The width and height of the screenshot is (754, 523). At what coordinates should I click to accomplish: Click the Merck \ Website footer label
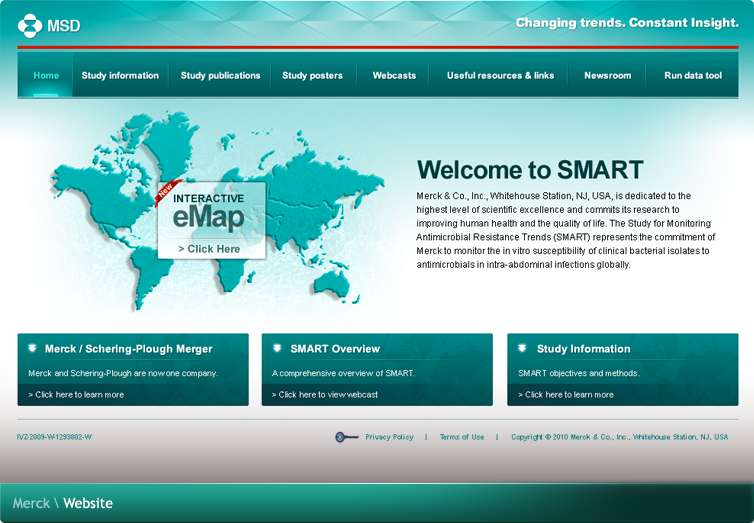[63, 503]
